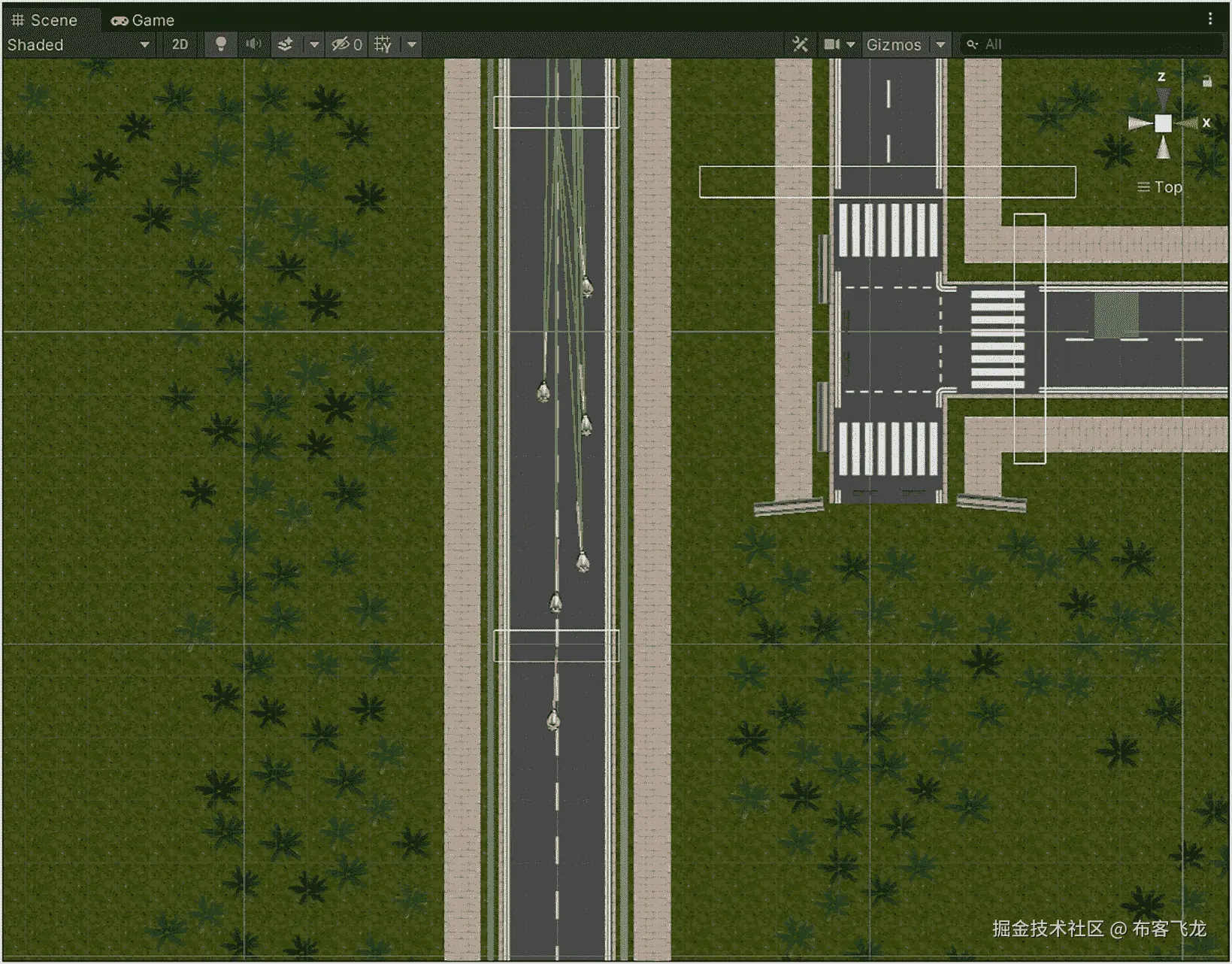Toggle scene lighting with the bulb icon
1232x964 pixels.
click(x=220, y=44)
